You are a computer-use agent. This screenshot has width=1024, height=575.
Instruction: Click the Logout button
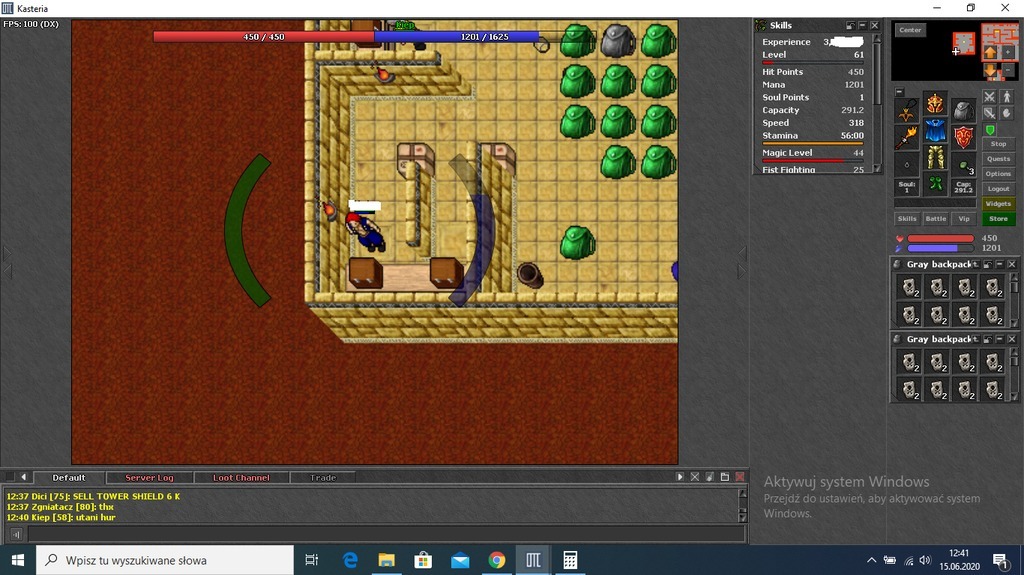coord(999,189)
